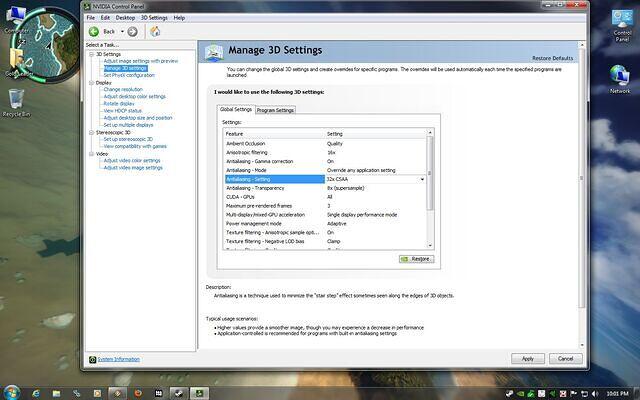Click the Forward arrow icon in toolbar
The image size is (640, 400).
tap(132, 31)
